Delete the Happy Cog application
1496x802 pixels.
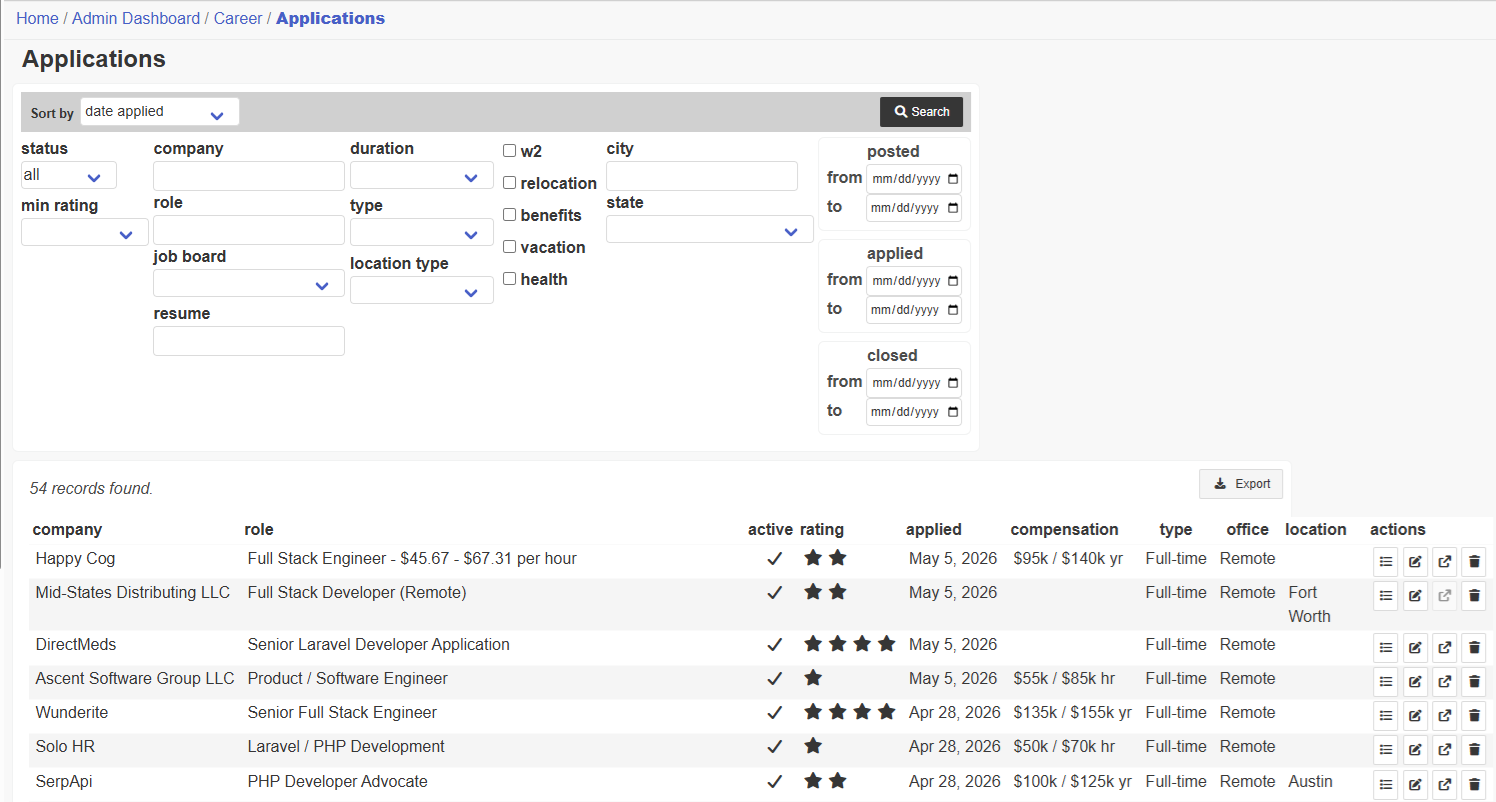pyautogui.click(x=1474, y=562)
